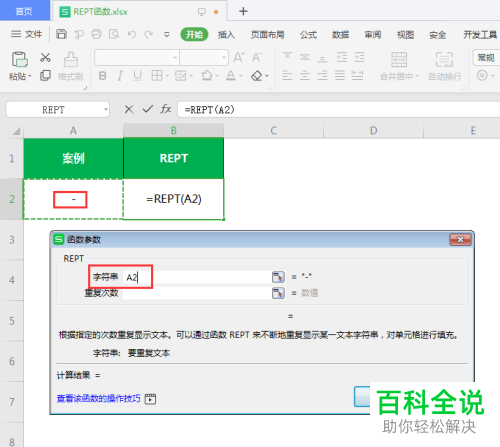Click the font color A icon

tap(231, 76)
